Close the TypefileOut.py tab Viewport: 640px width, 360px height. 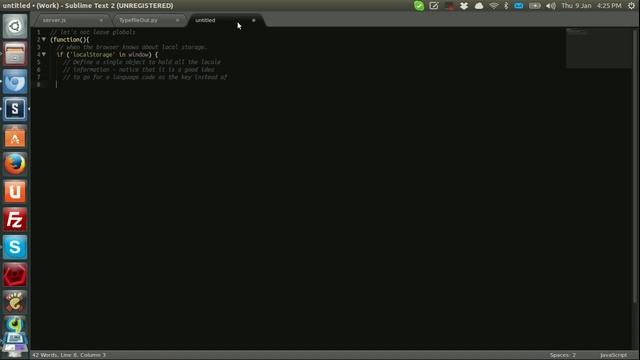pos(178,20)
